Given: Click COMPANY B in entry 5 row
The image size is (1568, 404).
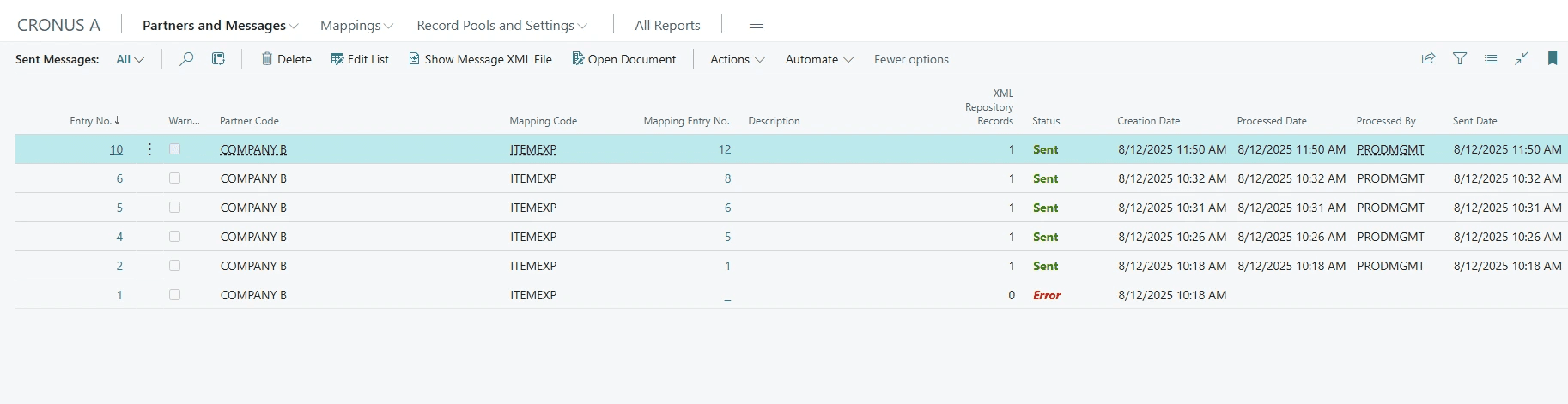Looking at the screenshot, I should point(253,208).
